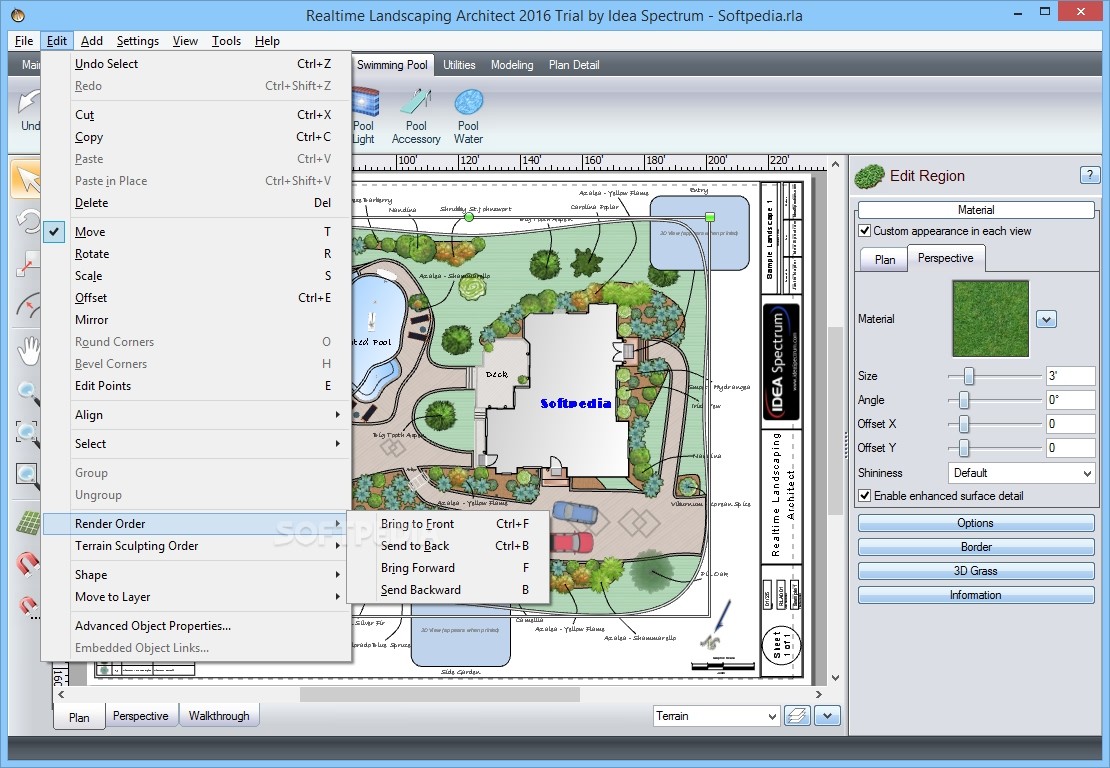Add Pool Water

(x=468, y=115)
